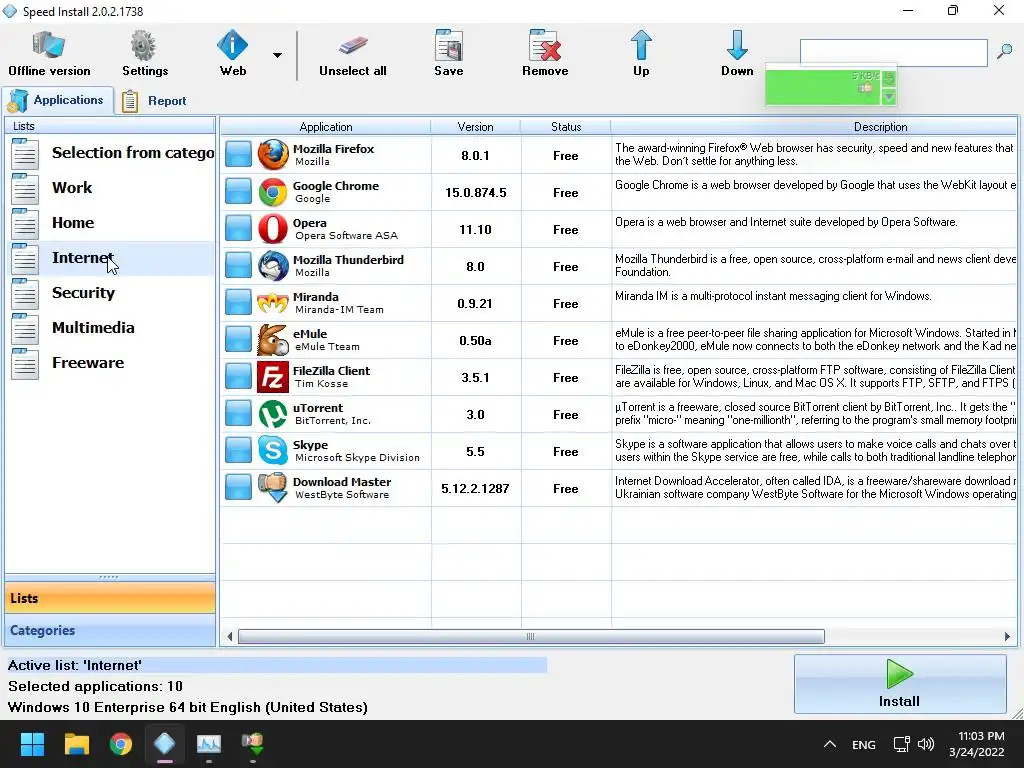Click the search magnifier icon
Viewport: 1024px width, 768px height.
[1004, 52]
